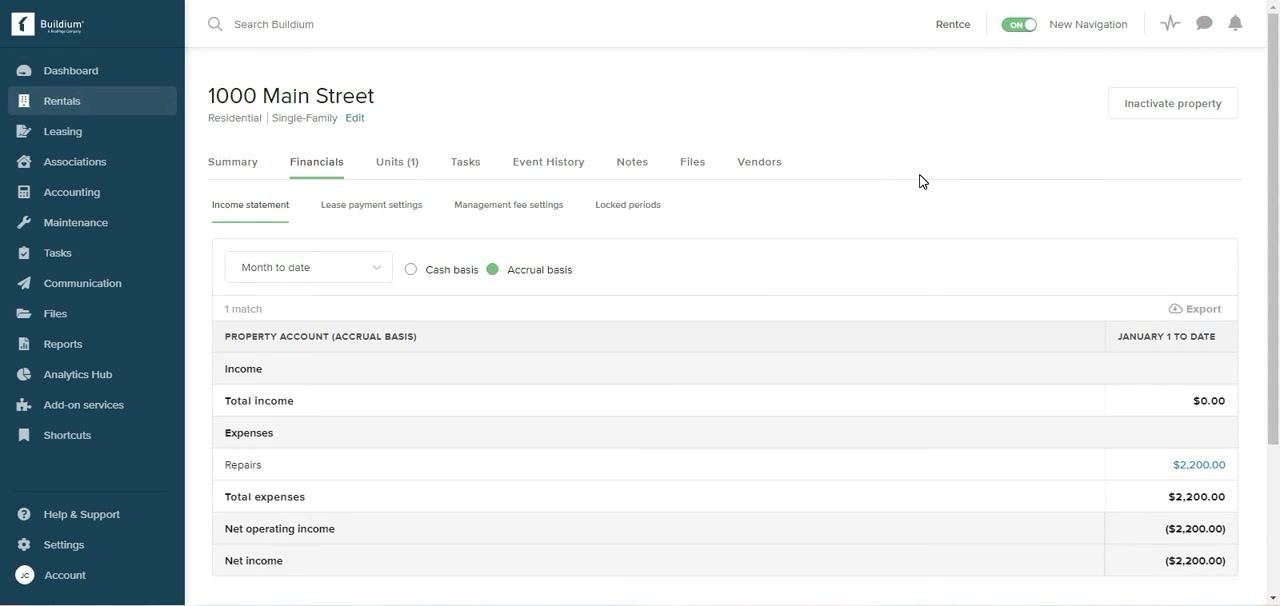Open the Event History tab
Screen dimensions: 1280x606
(x=548, y=162)
